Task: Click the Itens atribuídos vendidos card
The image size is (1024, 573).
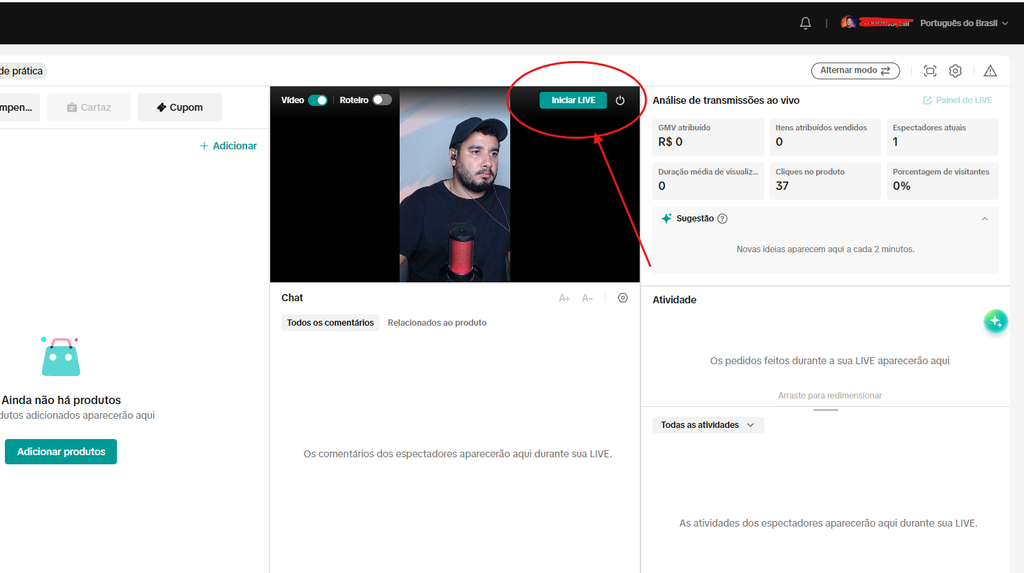Action: pos(825,136)
